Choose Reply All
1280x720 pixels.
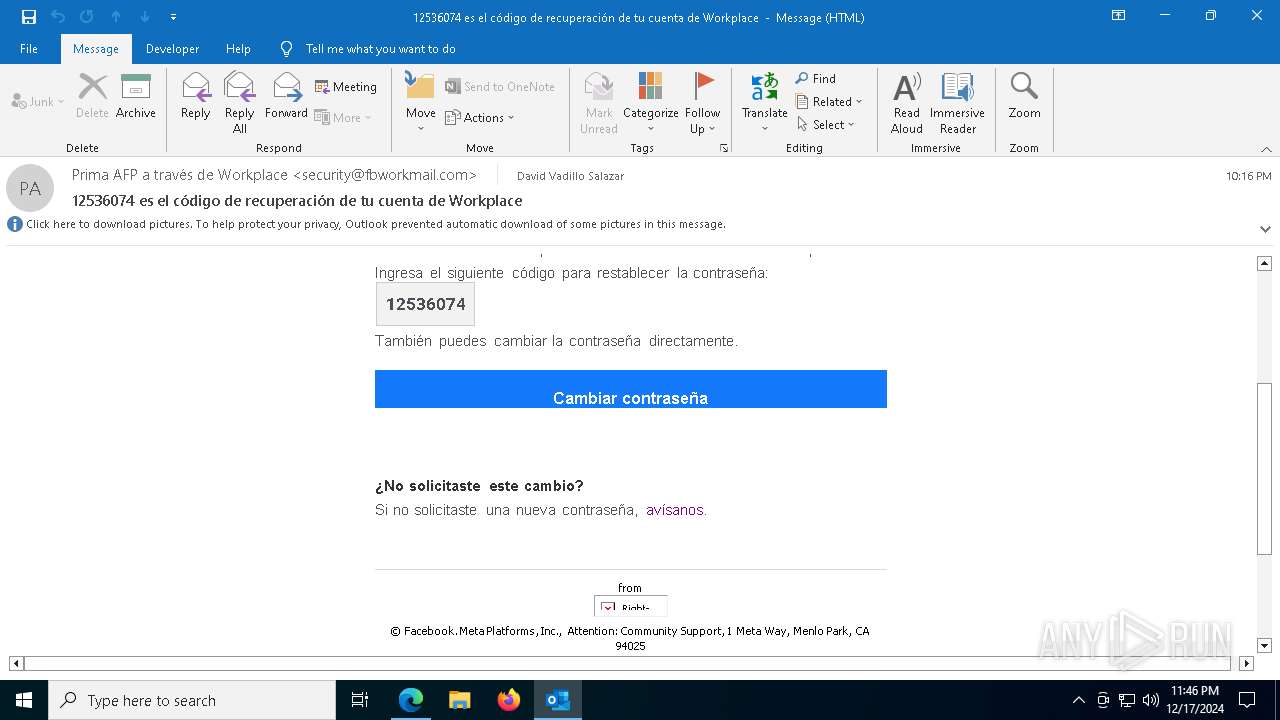click(x=240, y=102)
